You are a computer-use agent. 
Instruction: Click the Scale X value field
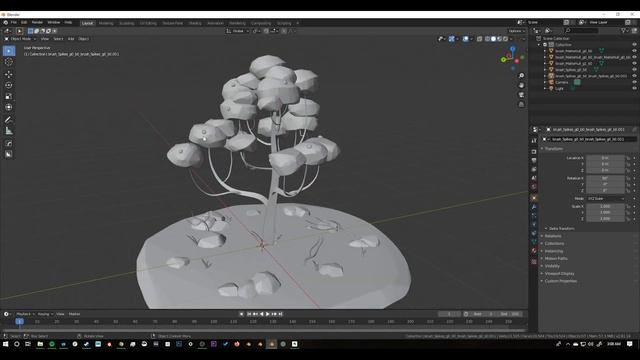(605, 207)
